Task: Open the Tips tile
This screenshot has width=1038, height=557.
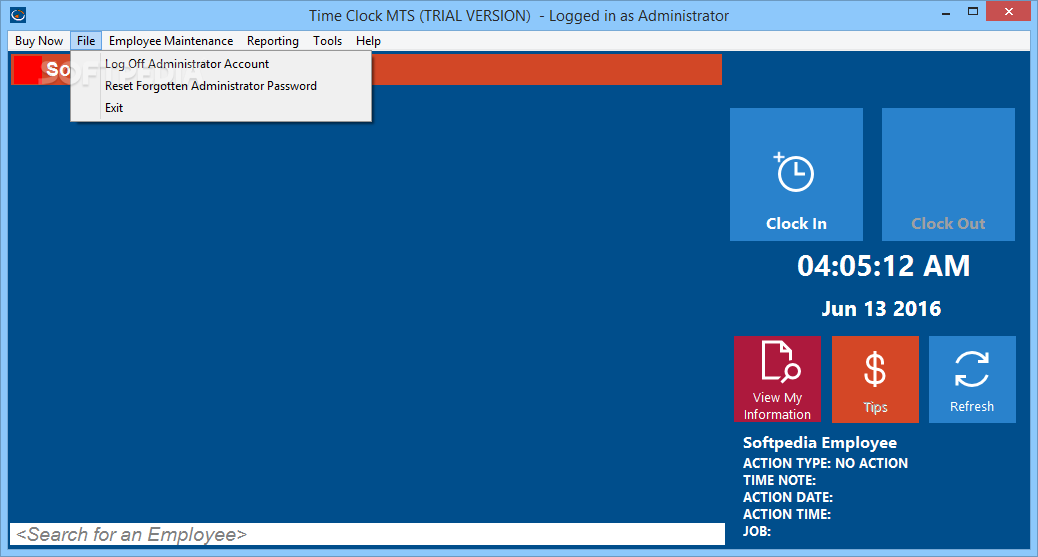Action: [x=875, y=379]
